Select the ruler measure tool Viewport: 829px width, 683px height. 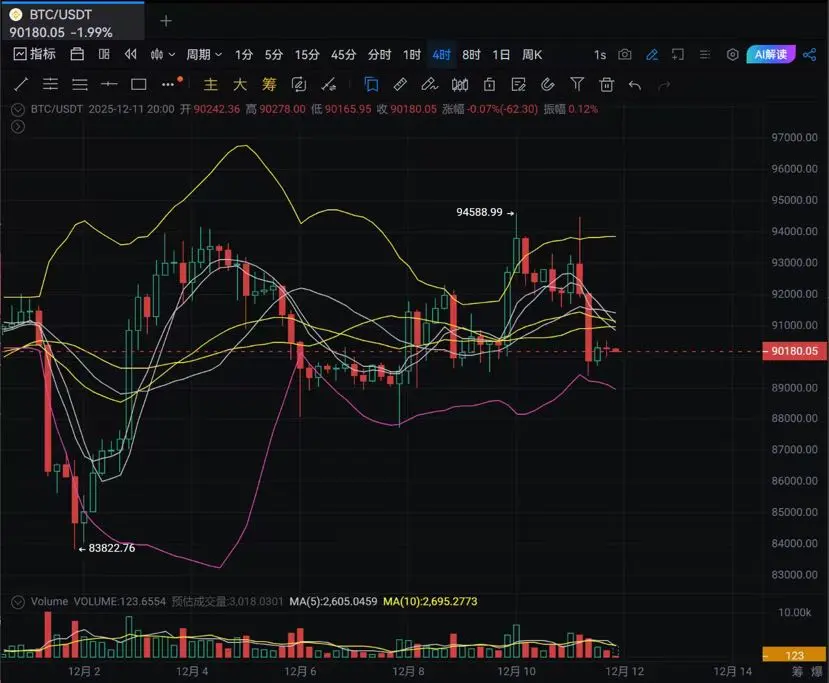(x=400, y=84)
